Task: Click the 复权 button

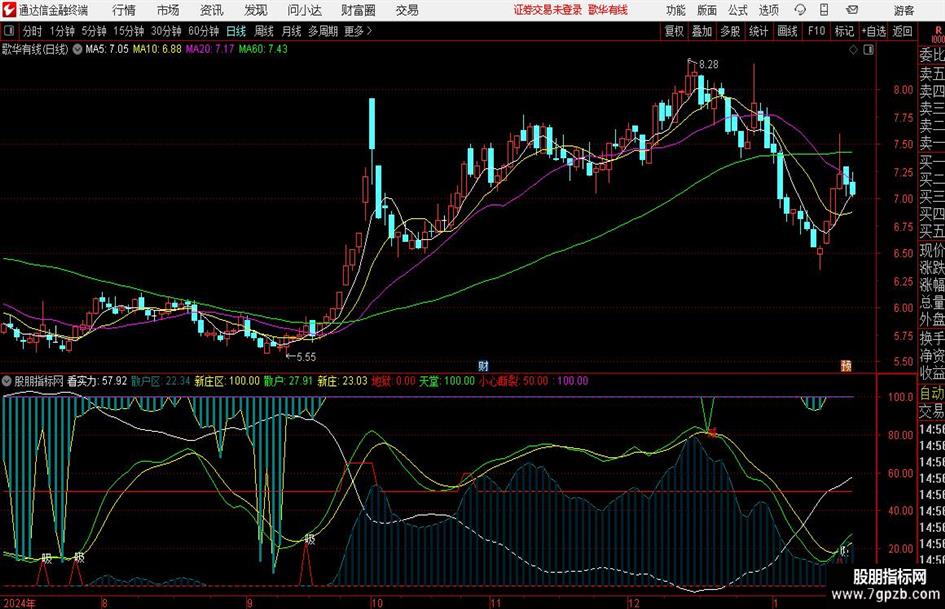Action: [x=674, y=31]
